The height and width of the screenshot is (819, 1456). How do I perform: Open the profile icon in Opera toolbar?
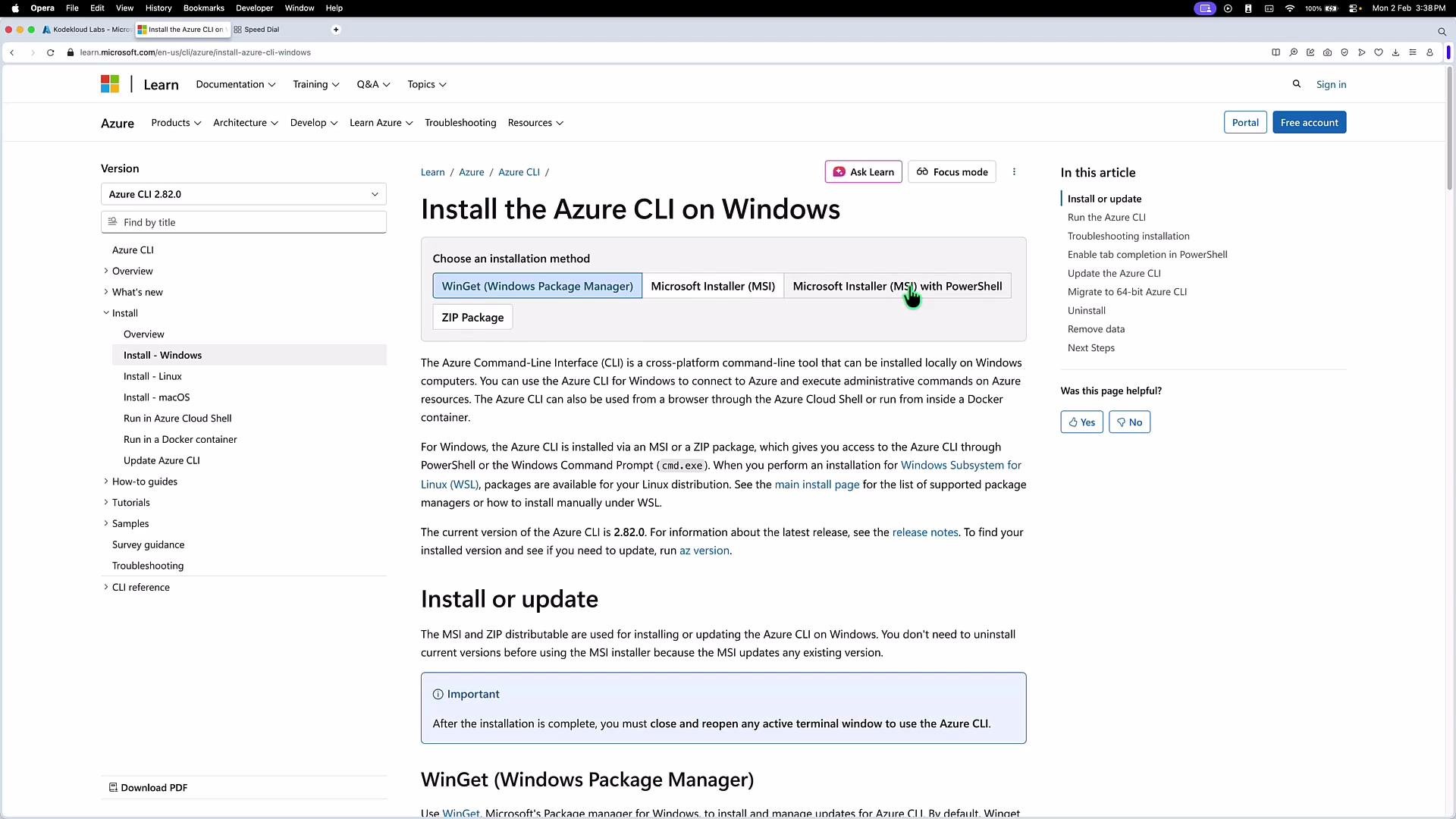click(1429, 52)
